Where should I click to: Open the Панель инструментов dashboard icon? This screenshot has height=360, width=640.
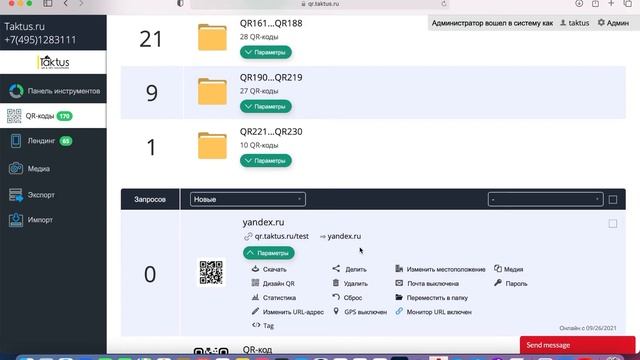16,91
